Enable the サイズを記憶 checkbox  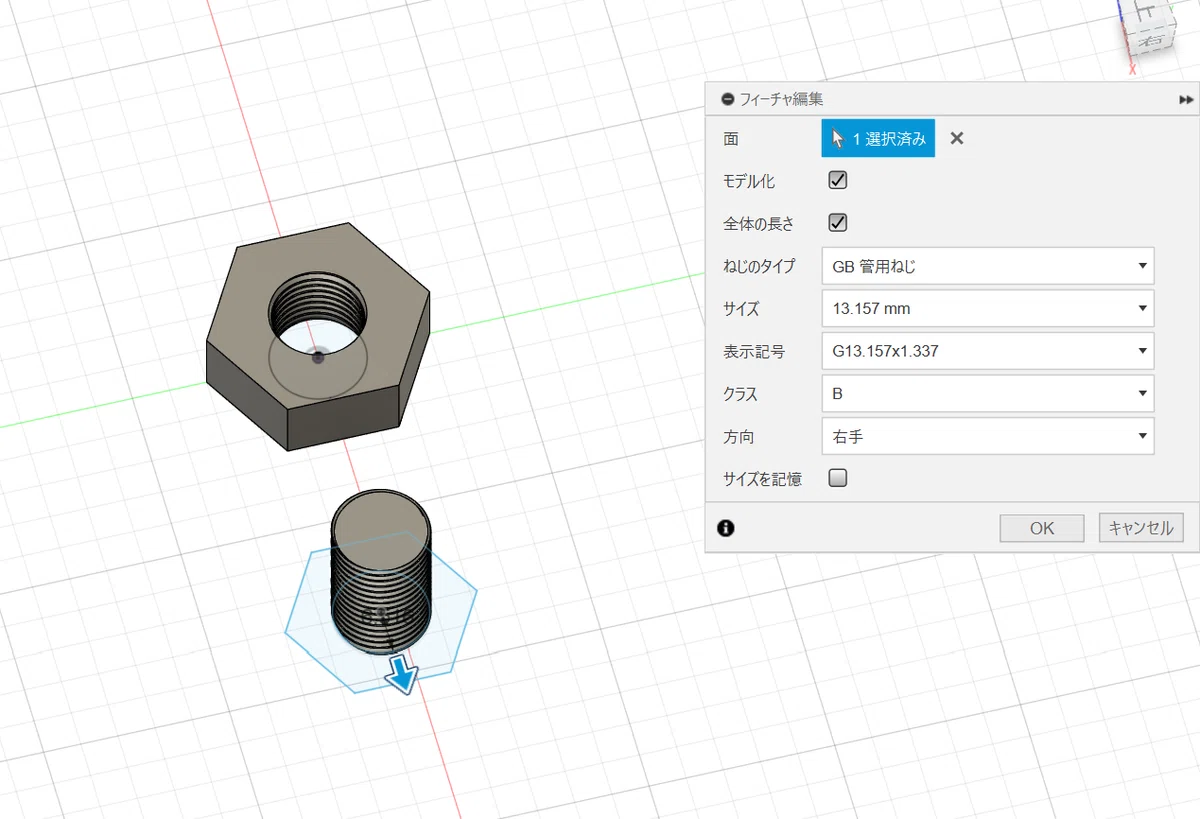point(838,478)
